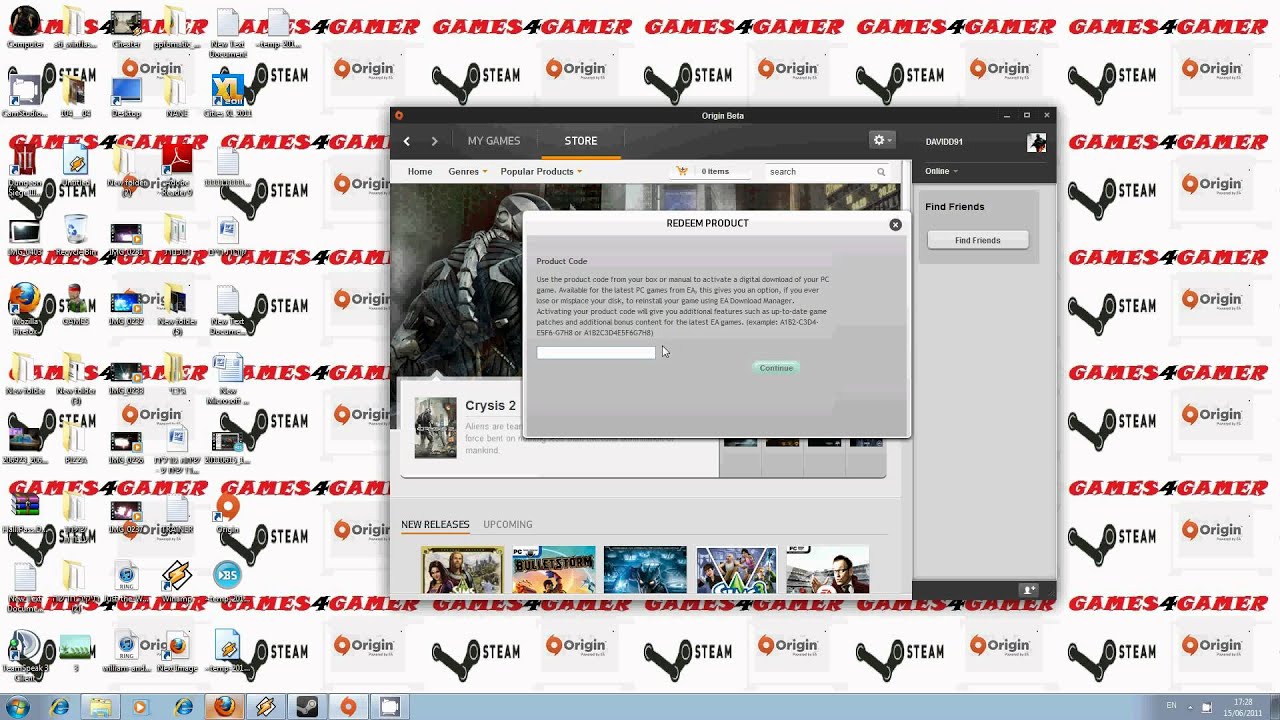
Task: Focus the product code input field
Action: pos(596,352)
